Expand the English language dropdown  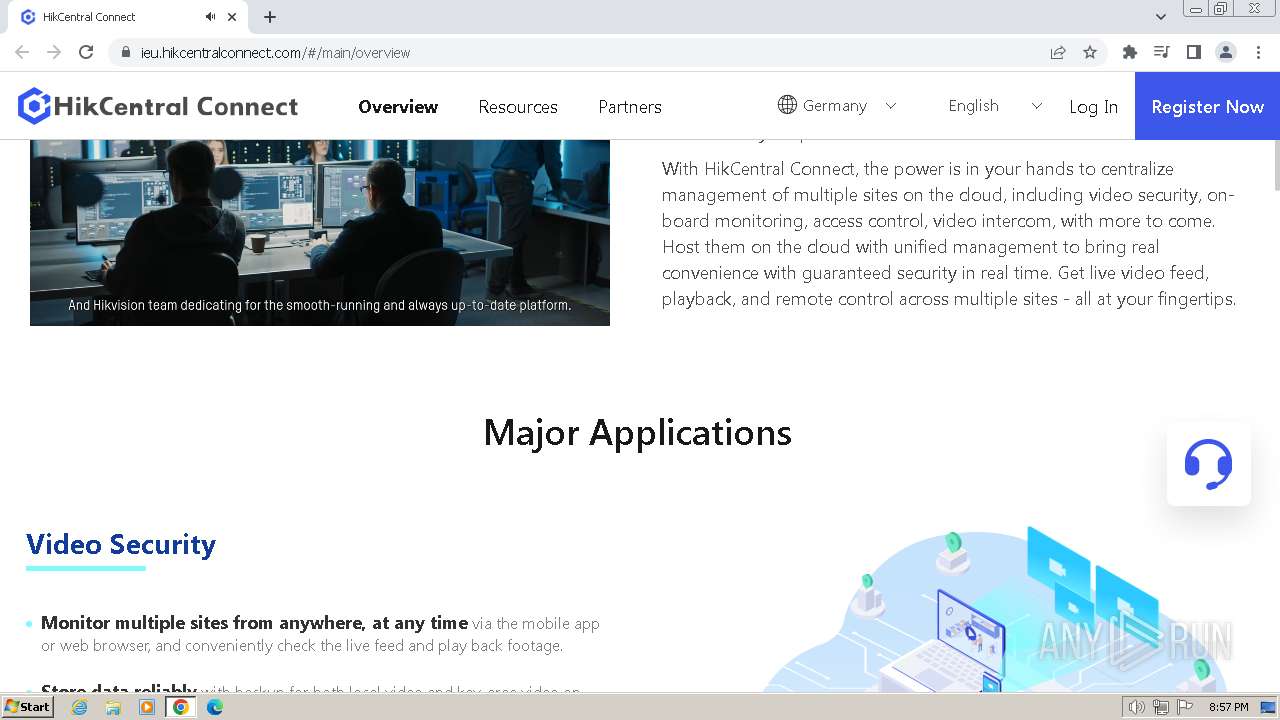coord(995,106)
